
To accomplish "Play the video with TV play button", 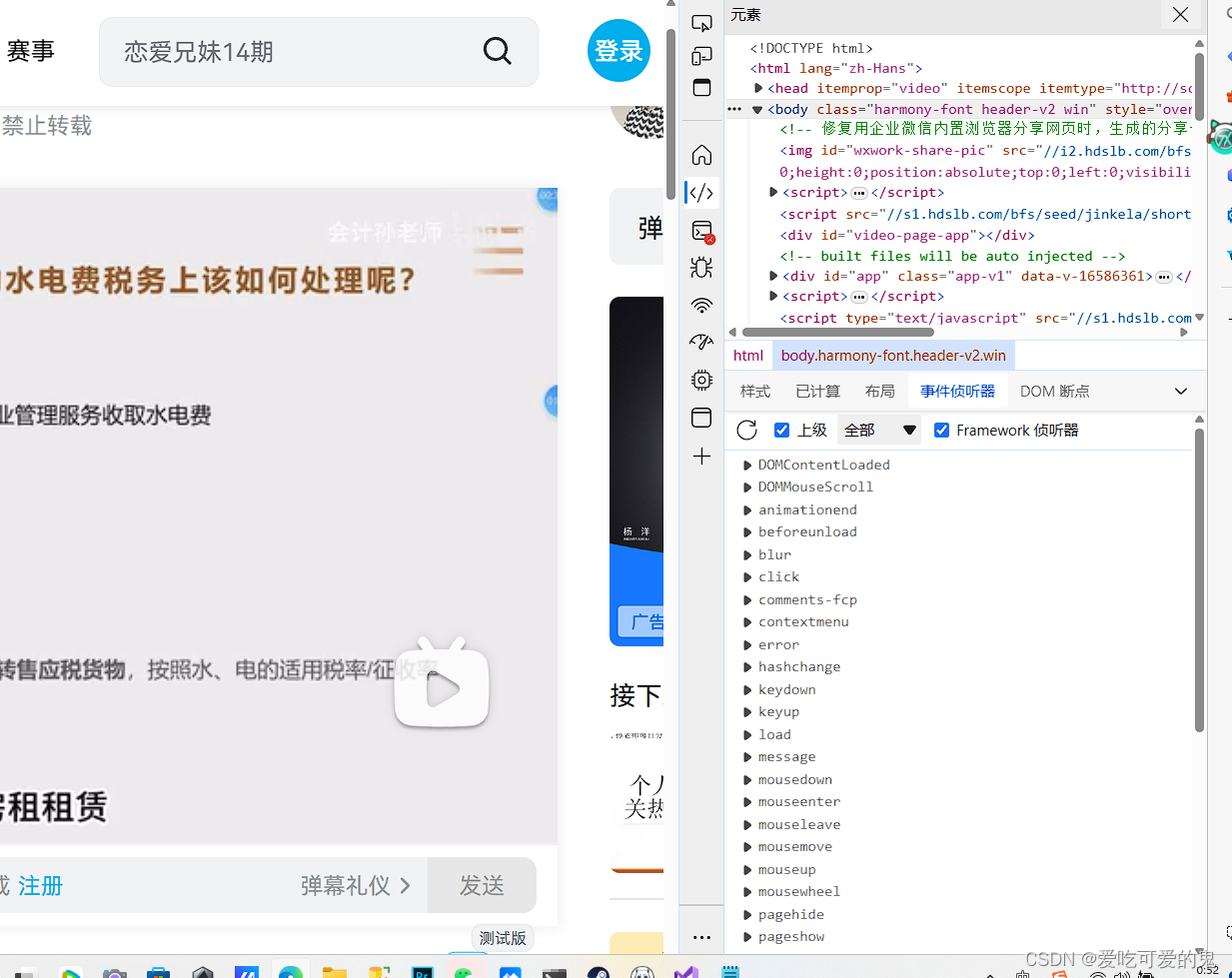I will point(442,682).
